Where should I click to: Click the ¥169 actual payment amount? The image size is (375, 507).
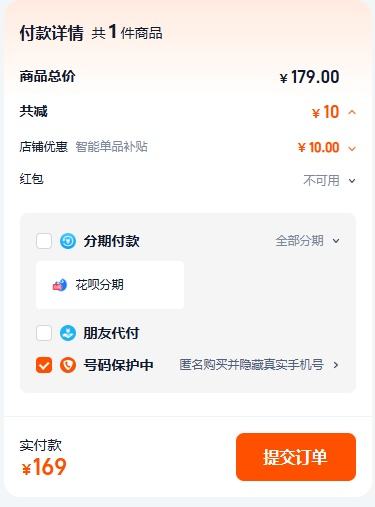pyautogui.click(x=44, y=467)
